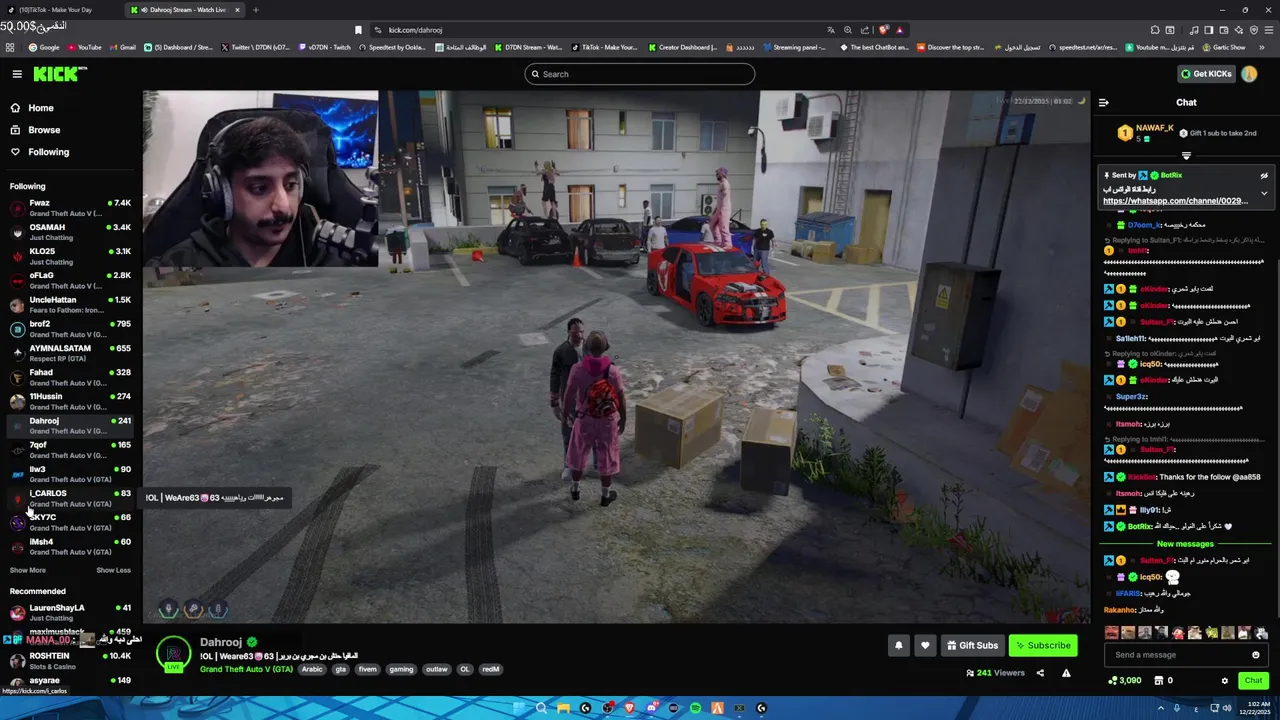Select the fivem tag
The height and width of the screenshot is (720, 1280).
click(x=367, y=669)
